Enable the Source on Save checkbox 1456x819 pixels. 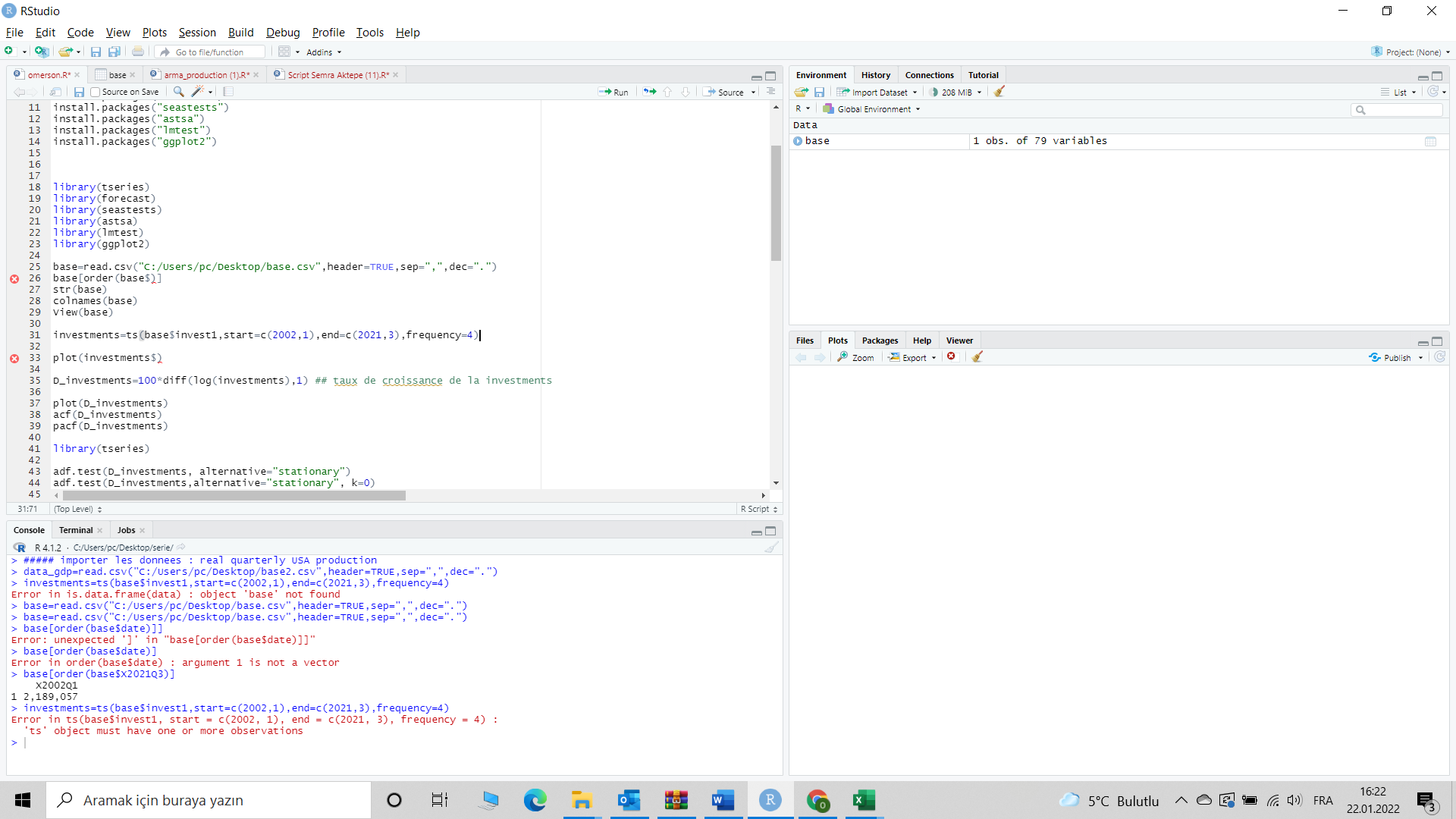pos(96,93)
